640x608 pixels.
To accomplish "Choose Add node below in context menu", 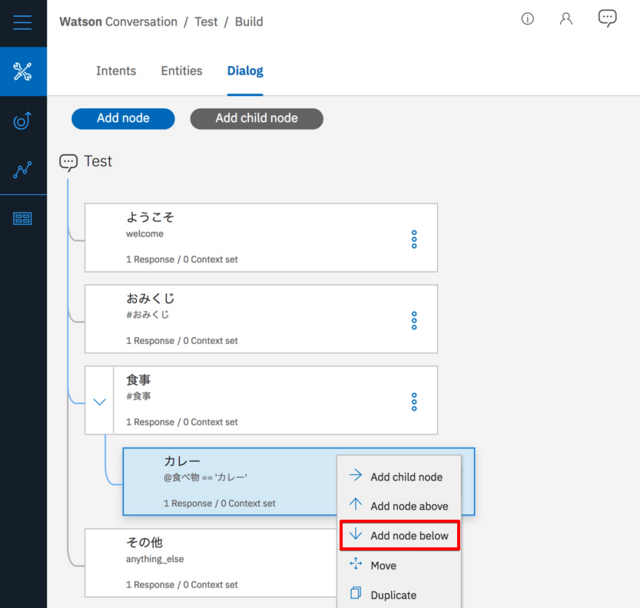I will point(399,535).
